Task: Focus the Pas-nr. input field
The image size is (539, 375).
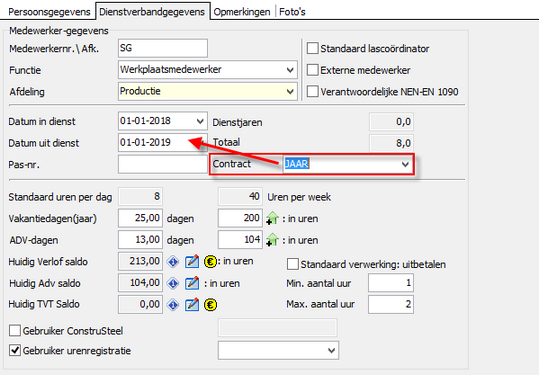Action: coord(163,164)
